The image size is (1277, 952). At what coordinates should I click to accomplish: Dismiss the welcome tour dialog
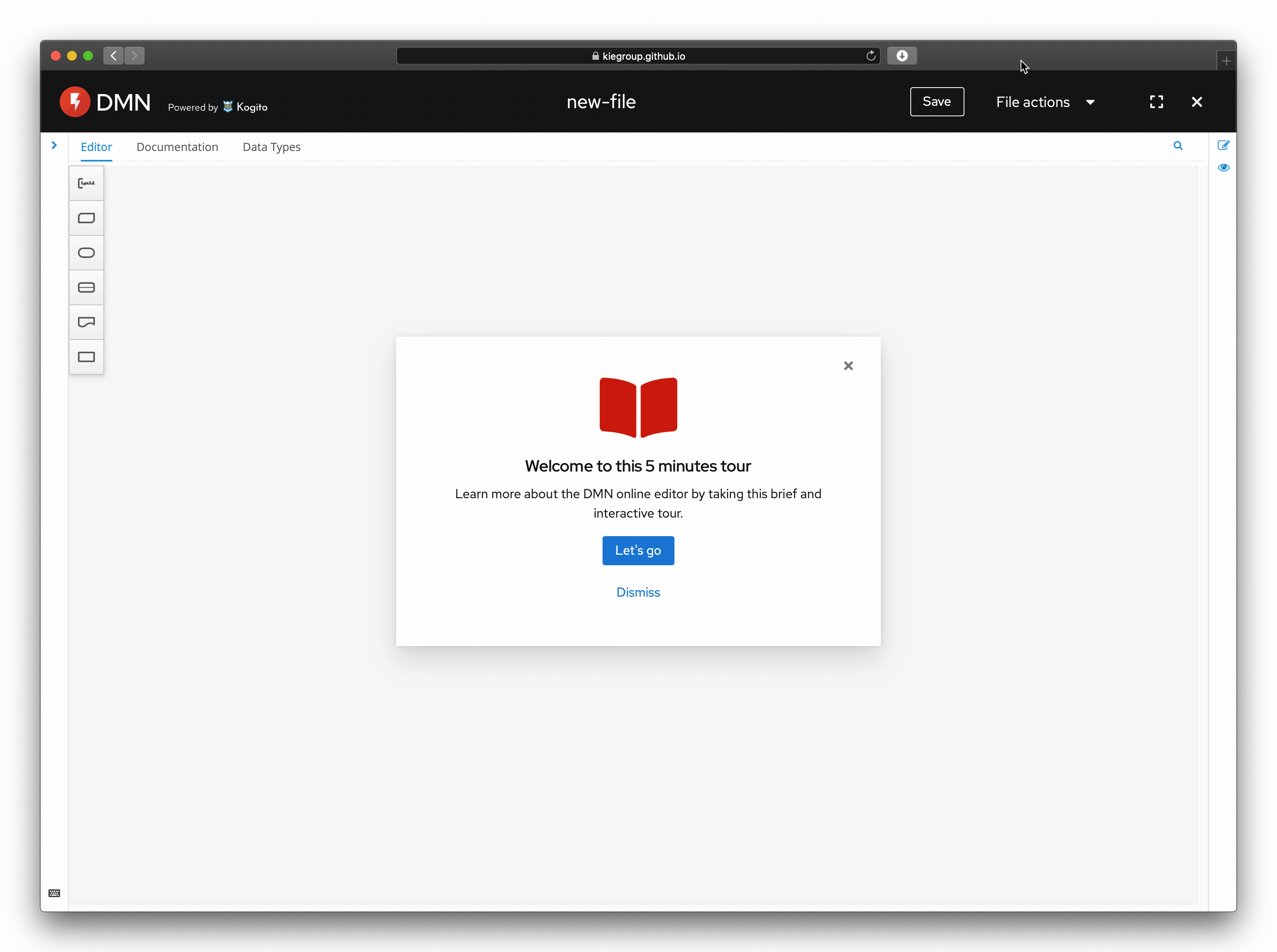click(x=638, y=592)
